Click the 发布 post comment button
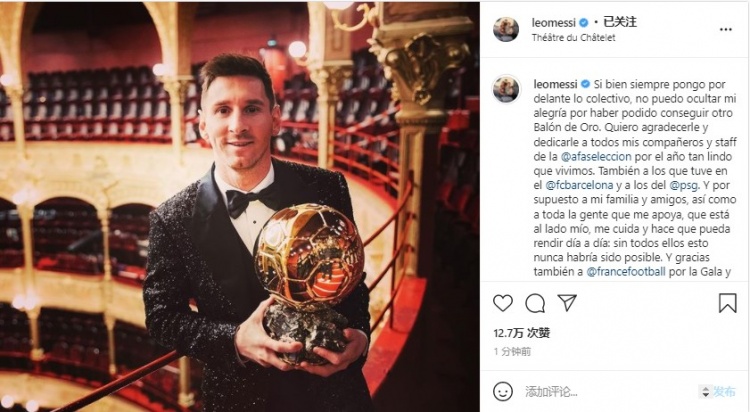Viewport: 750px width, 412px height. tap(725, 392)
